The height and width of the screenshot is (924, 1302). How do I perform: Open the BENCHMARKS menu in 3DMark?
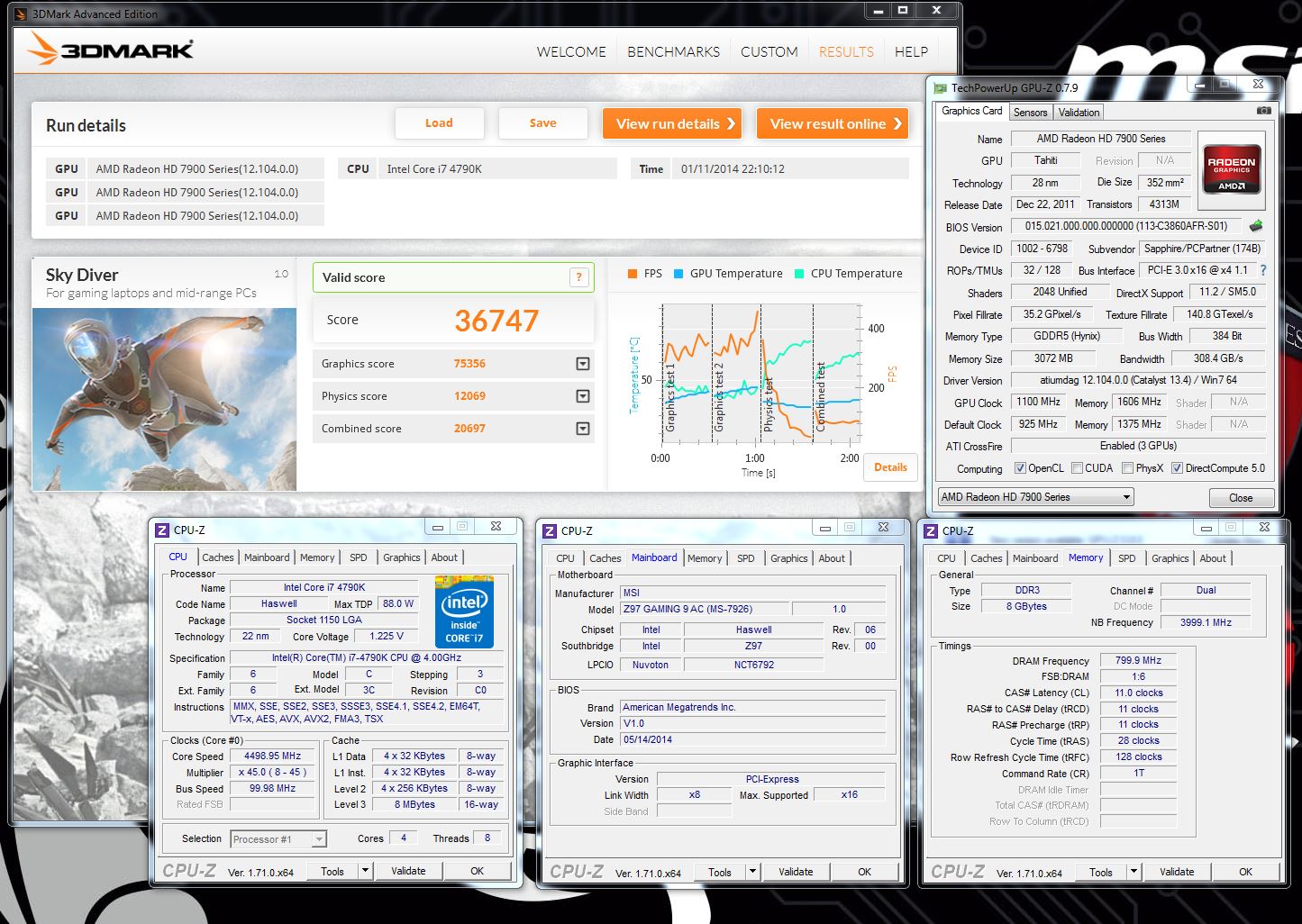674,52
